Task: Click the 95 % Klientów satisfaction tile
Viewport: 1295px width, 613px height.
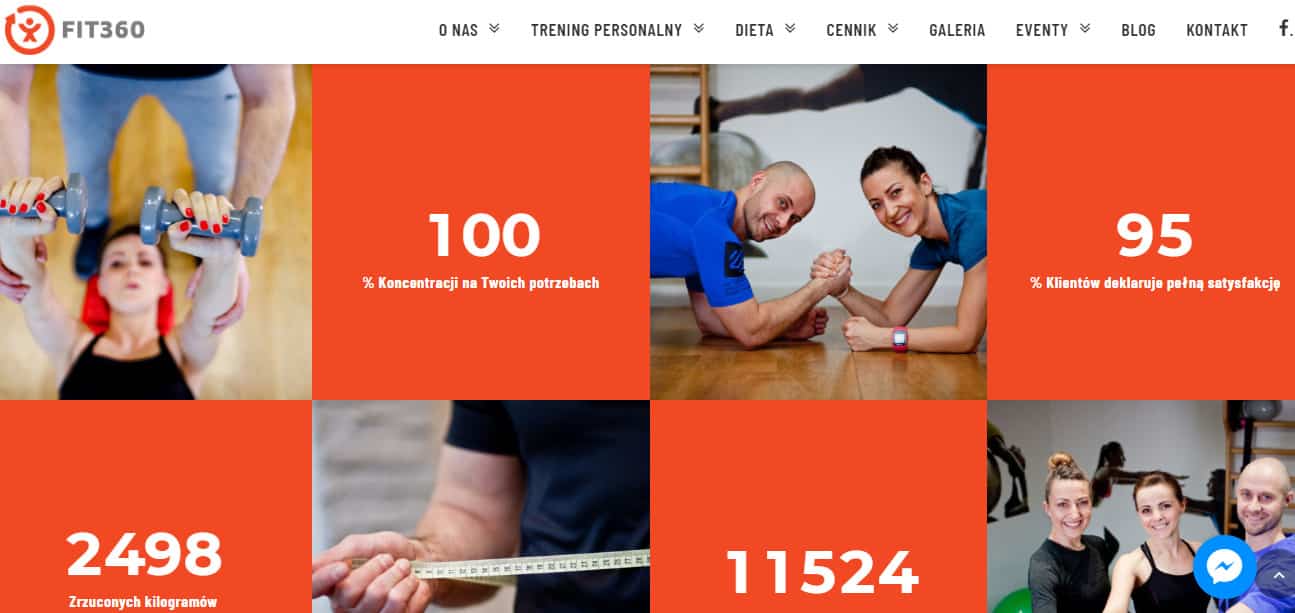Action: click(1141, 232)
